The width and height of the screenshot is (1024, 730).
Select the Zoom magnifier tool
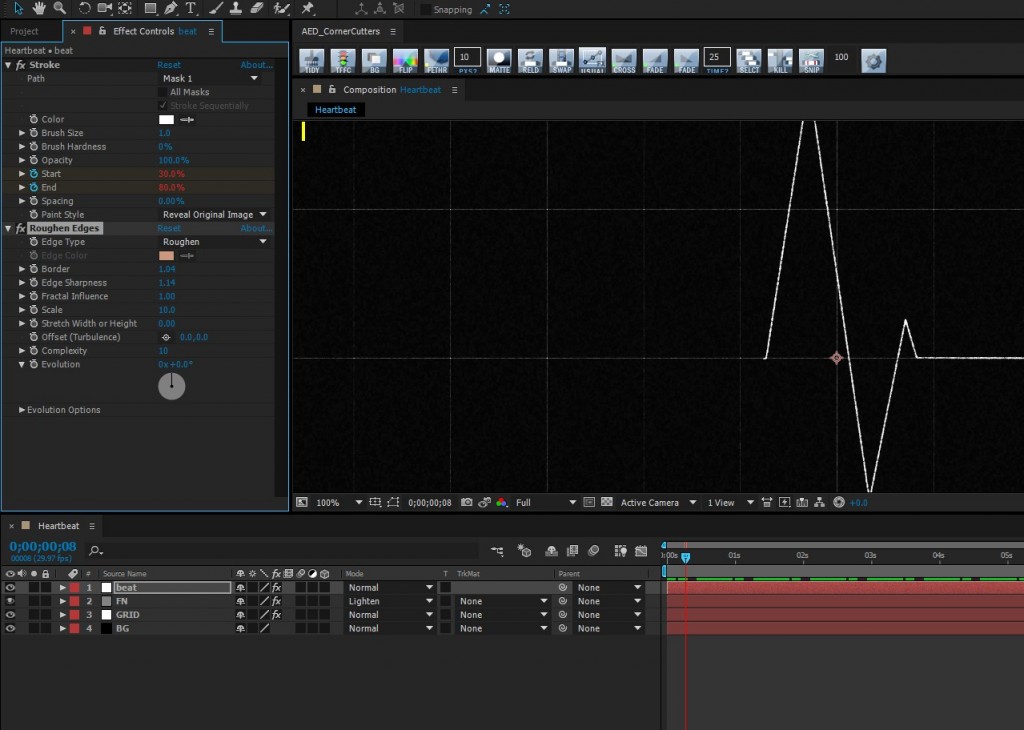[60, 9]
